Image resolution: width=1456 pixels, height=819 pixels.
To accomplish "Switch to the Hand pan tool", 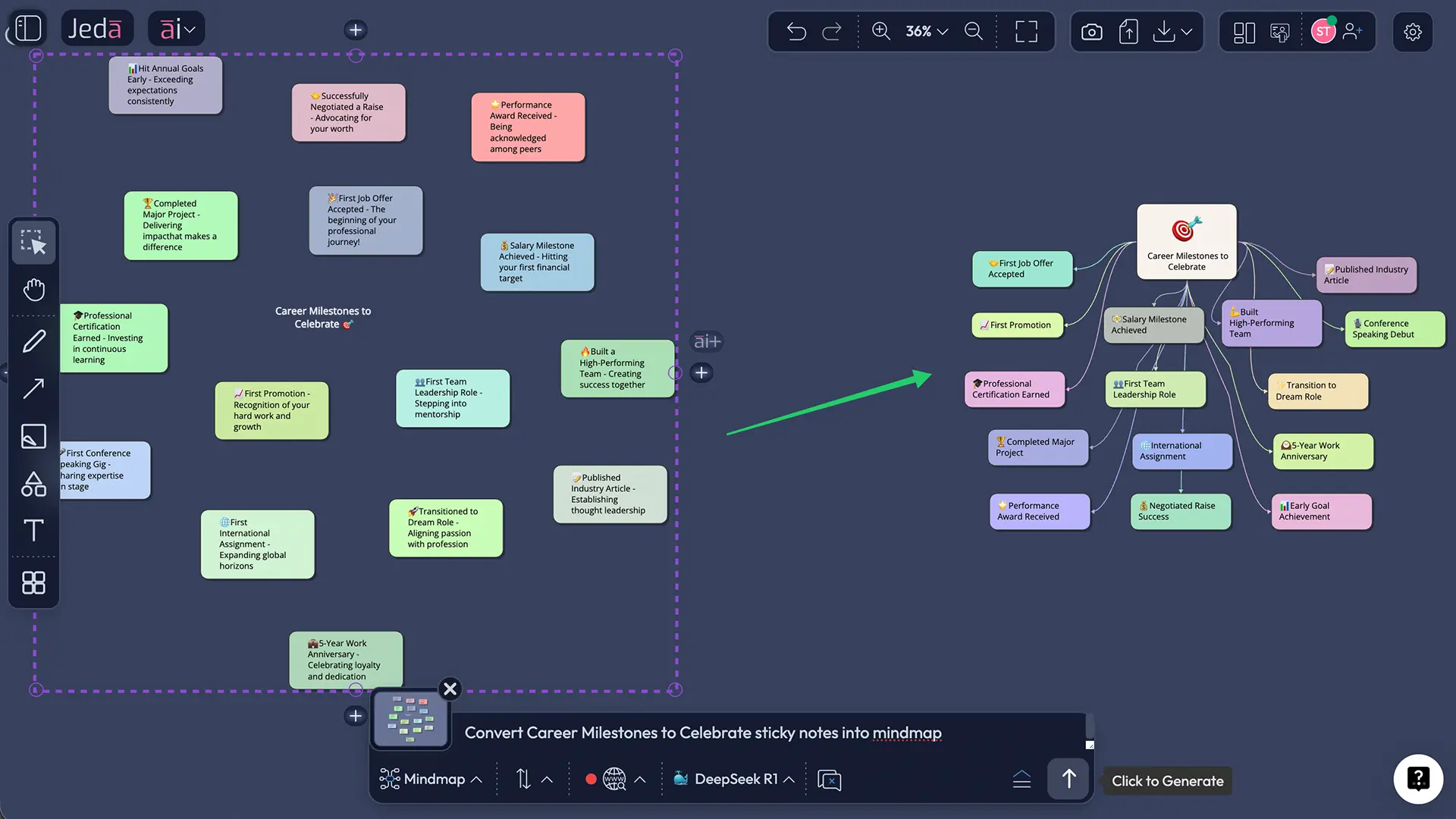I will coord(33,289).
